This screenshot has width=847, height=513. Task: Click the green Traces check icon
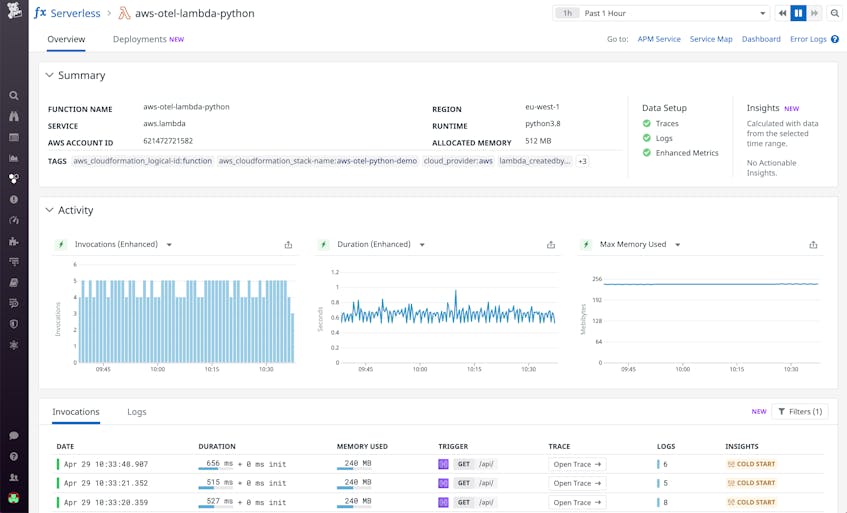[647, 123]
